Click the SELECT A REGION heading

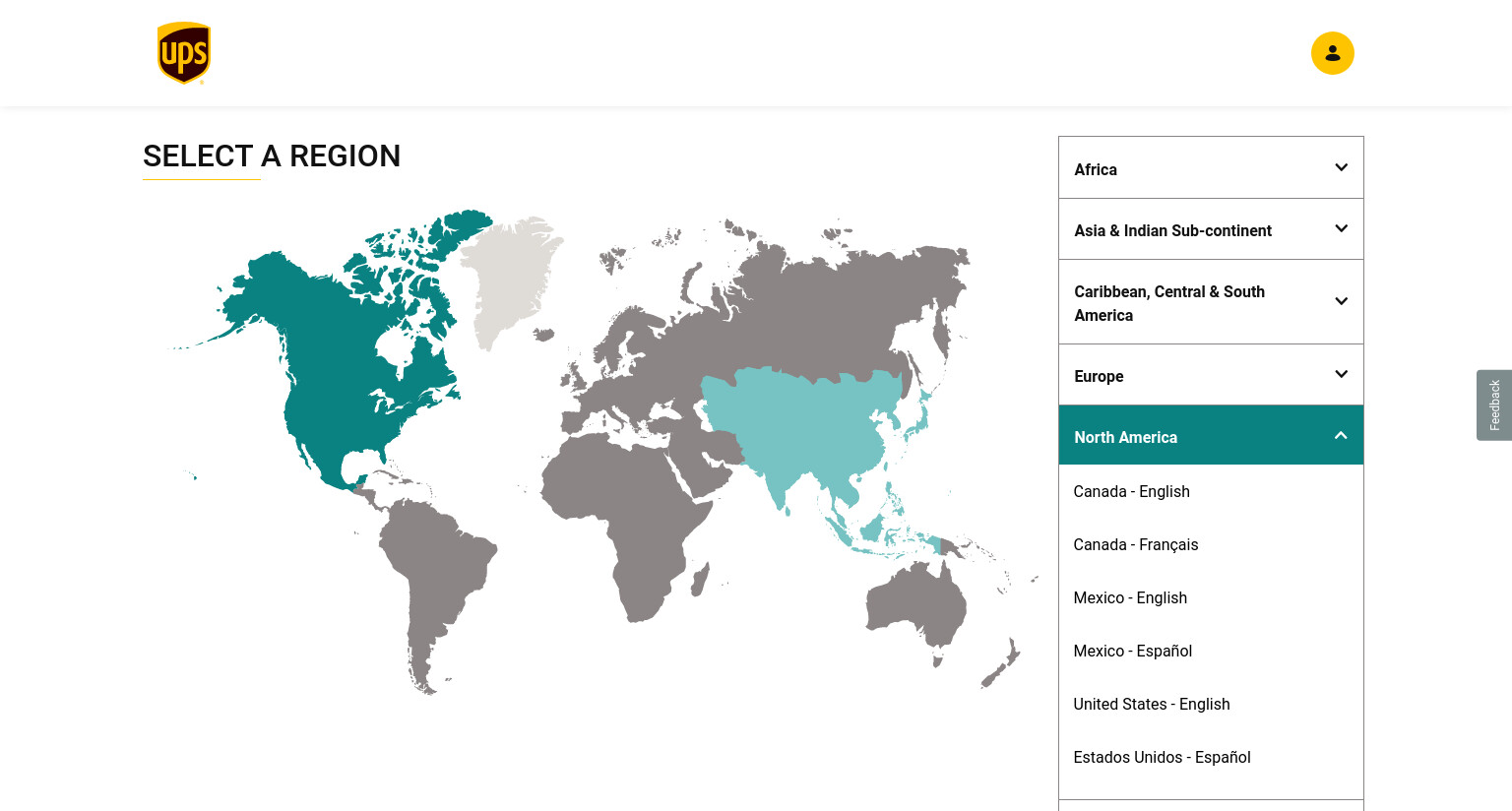point(272,156)
